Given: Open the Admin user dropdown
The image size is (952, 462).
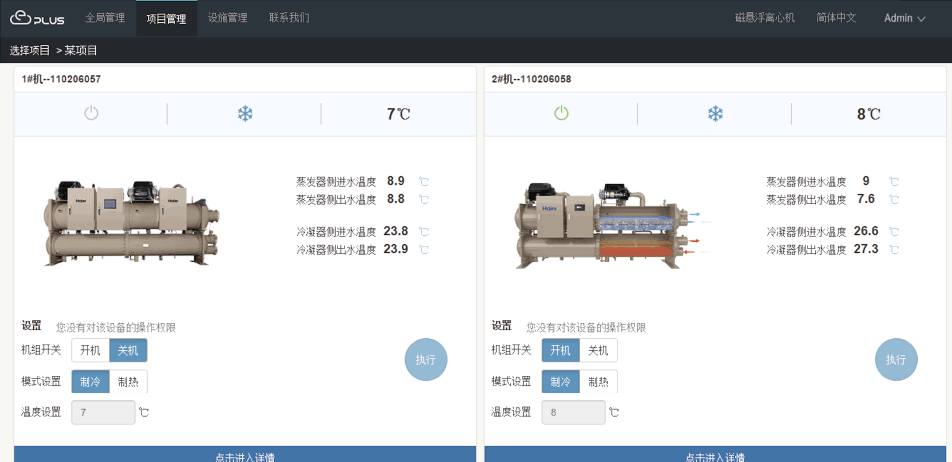Looking at the screenshot, I should click(x=904, y=18).
